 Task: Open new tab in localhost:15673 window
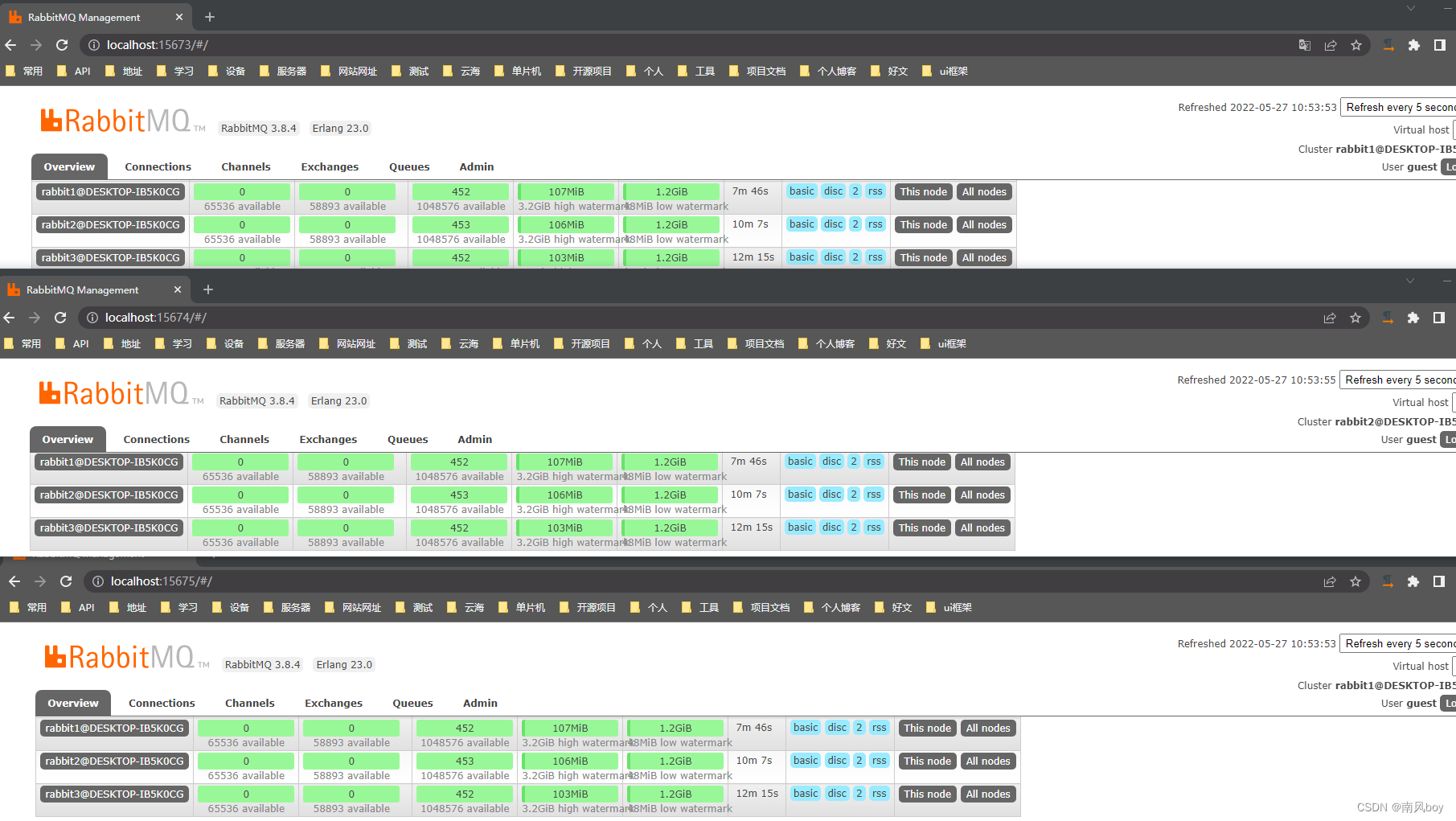coord(210,17)
